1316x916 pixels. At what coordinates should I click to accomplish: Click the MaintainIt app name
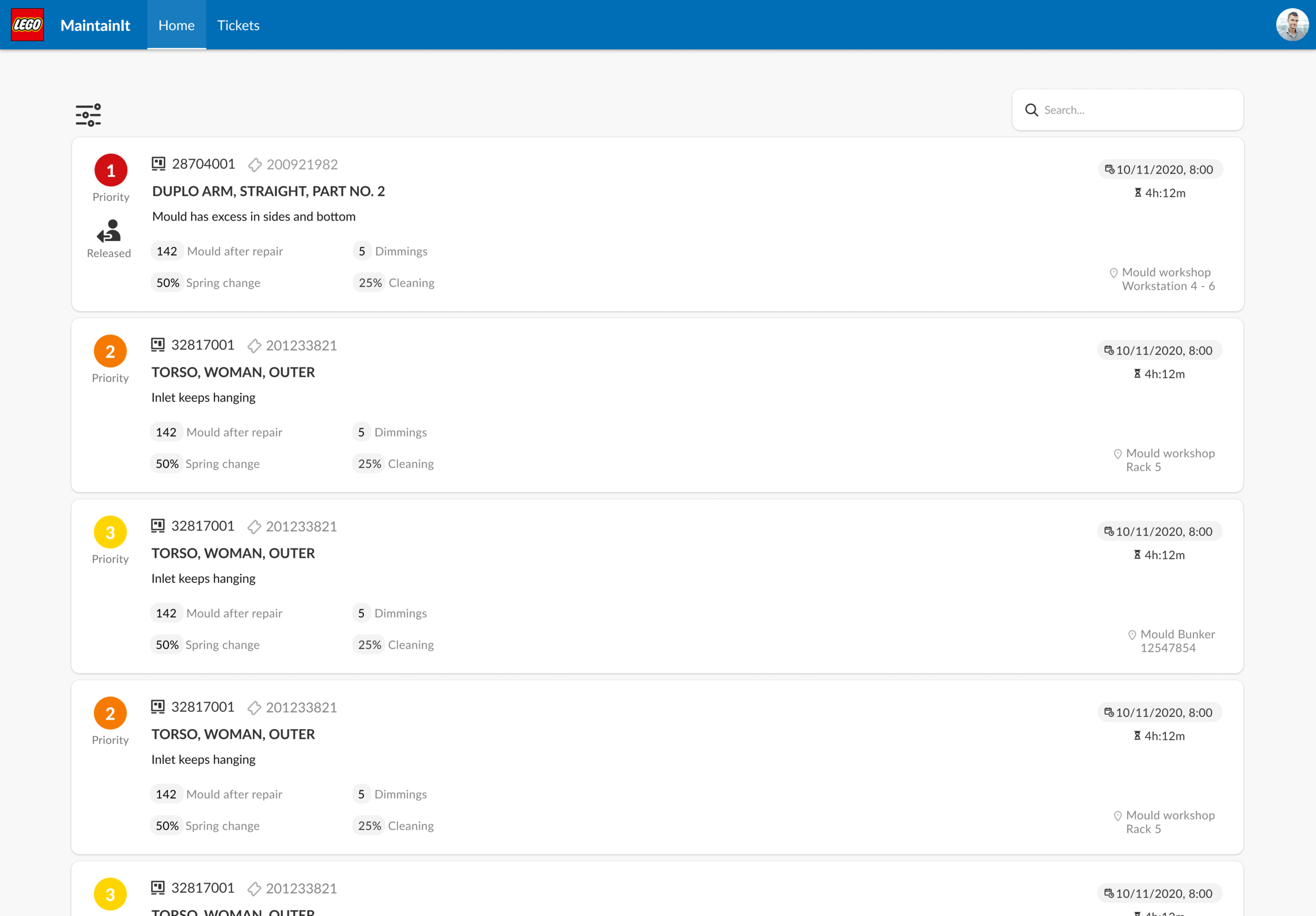(x=95, y=25)
